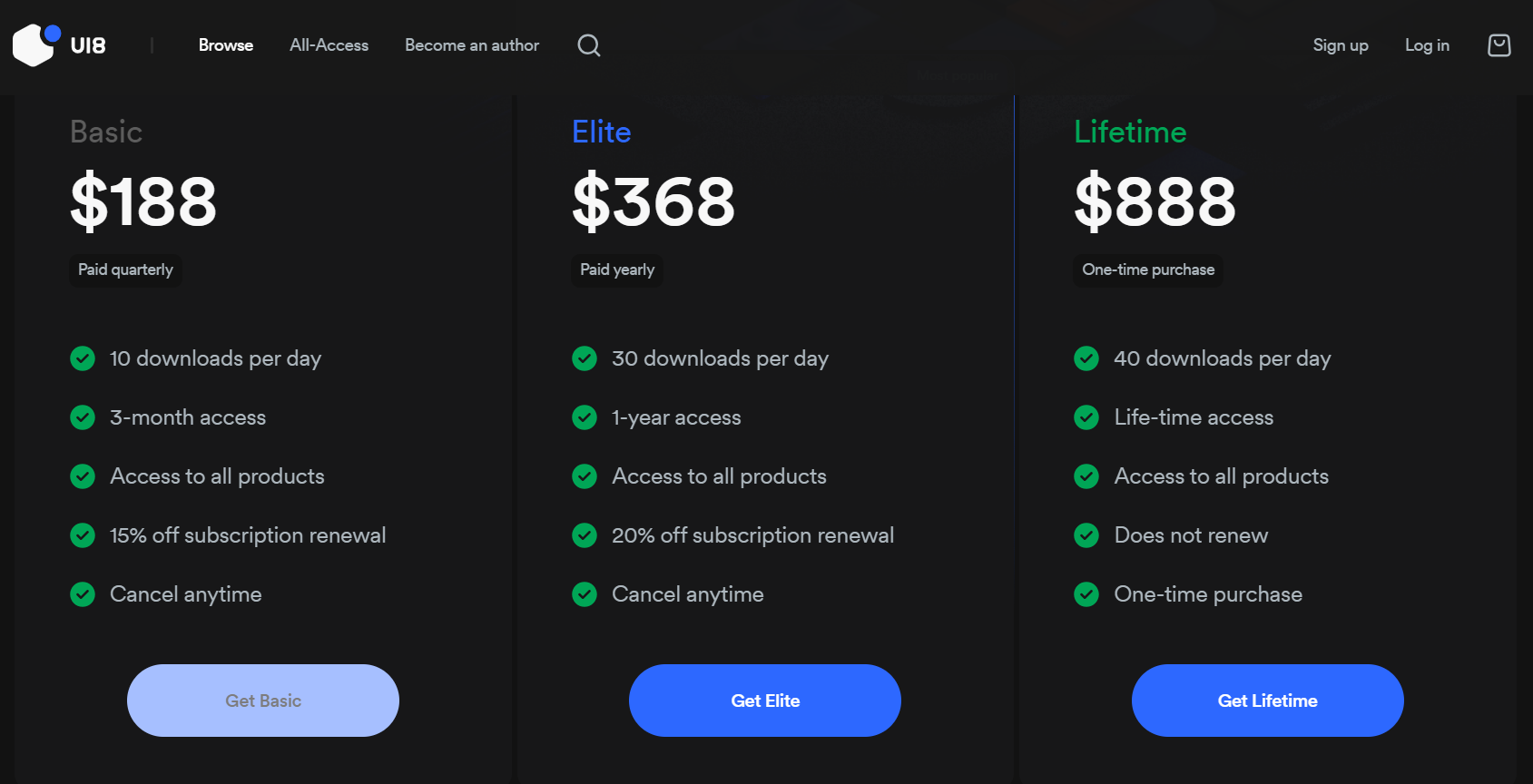Click check icon beside 10 downloads per day

pyautogui.click(x=83, y=358)
